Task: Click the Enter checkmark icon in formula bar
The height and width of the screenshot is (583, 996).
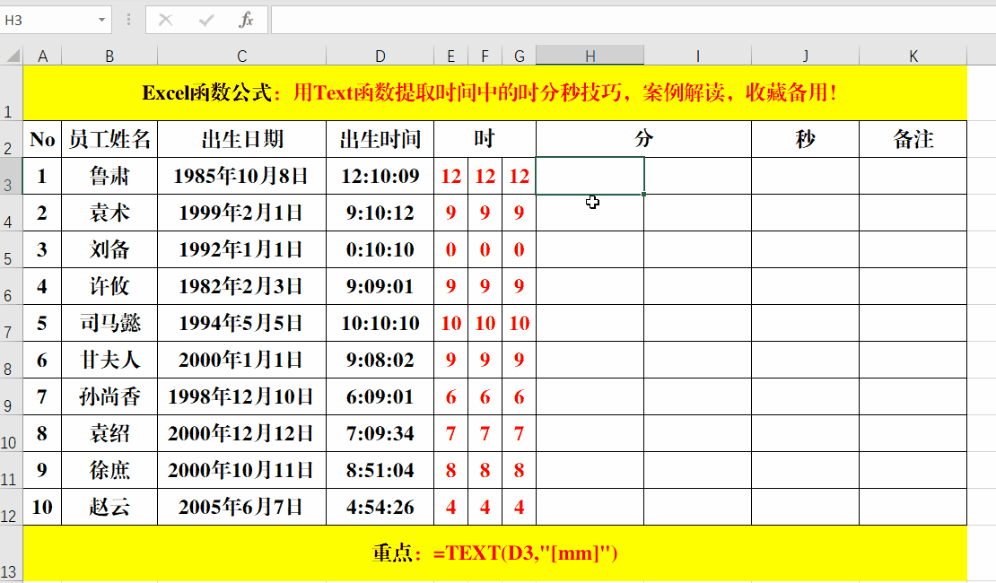Action: 206,20
